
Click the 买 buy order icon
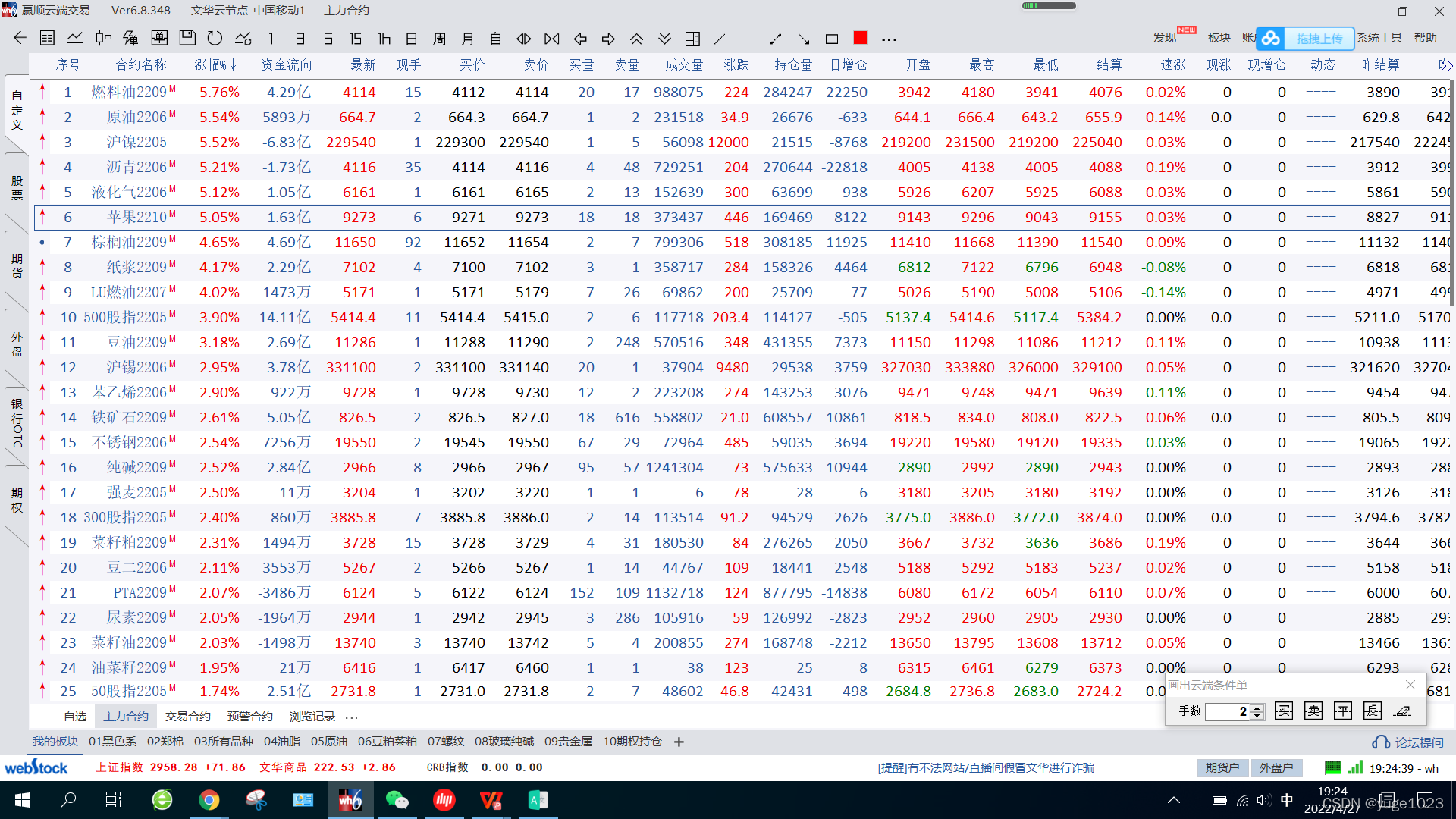pos(1284,711)
